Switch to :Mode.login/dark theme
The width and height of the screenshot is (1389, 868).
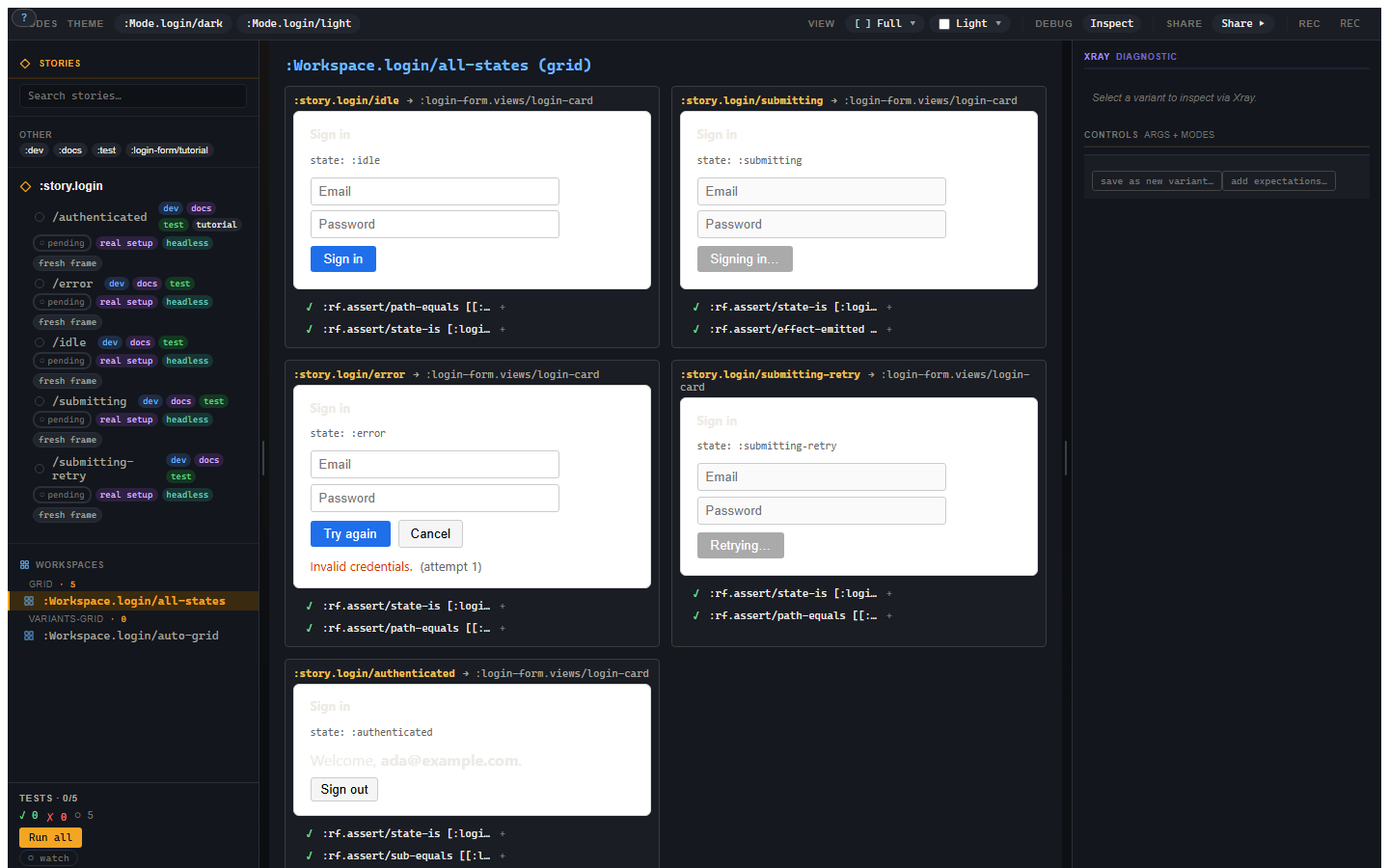click(174, 23)
